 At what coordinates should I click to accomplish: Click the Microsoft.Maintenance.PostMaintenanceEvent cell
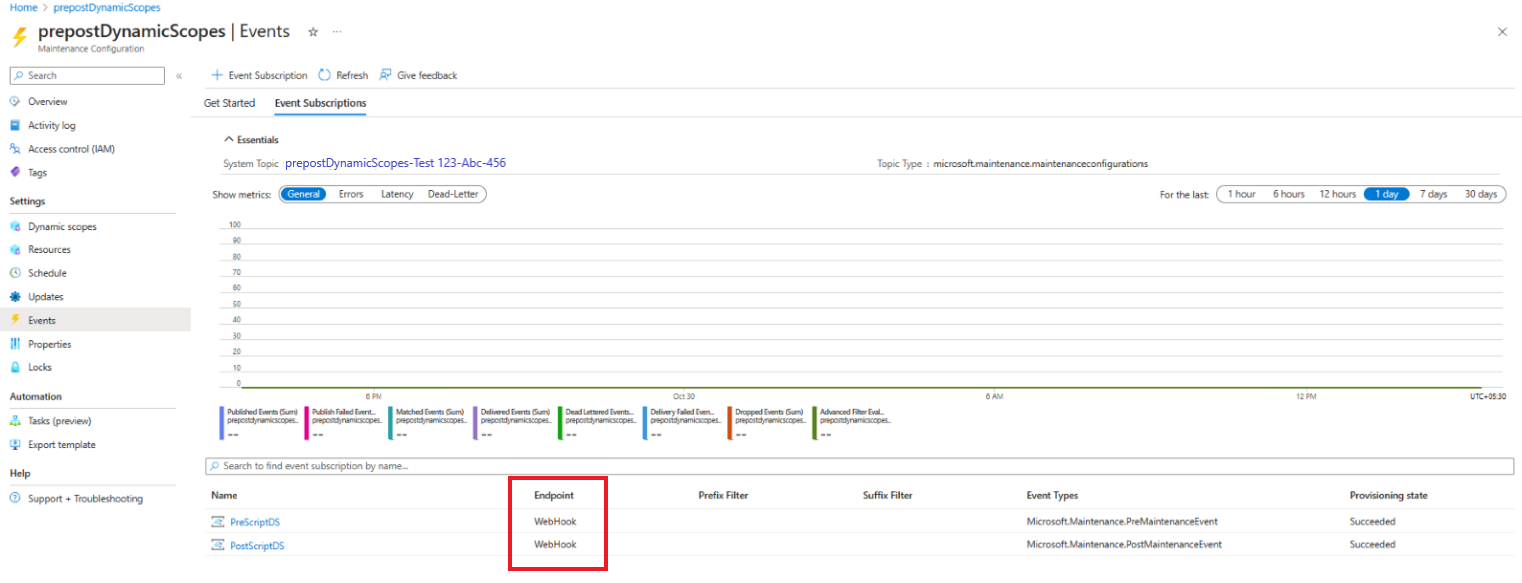(1124, 545)
